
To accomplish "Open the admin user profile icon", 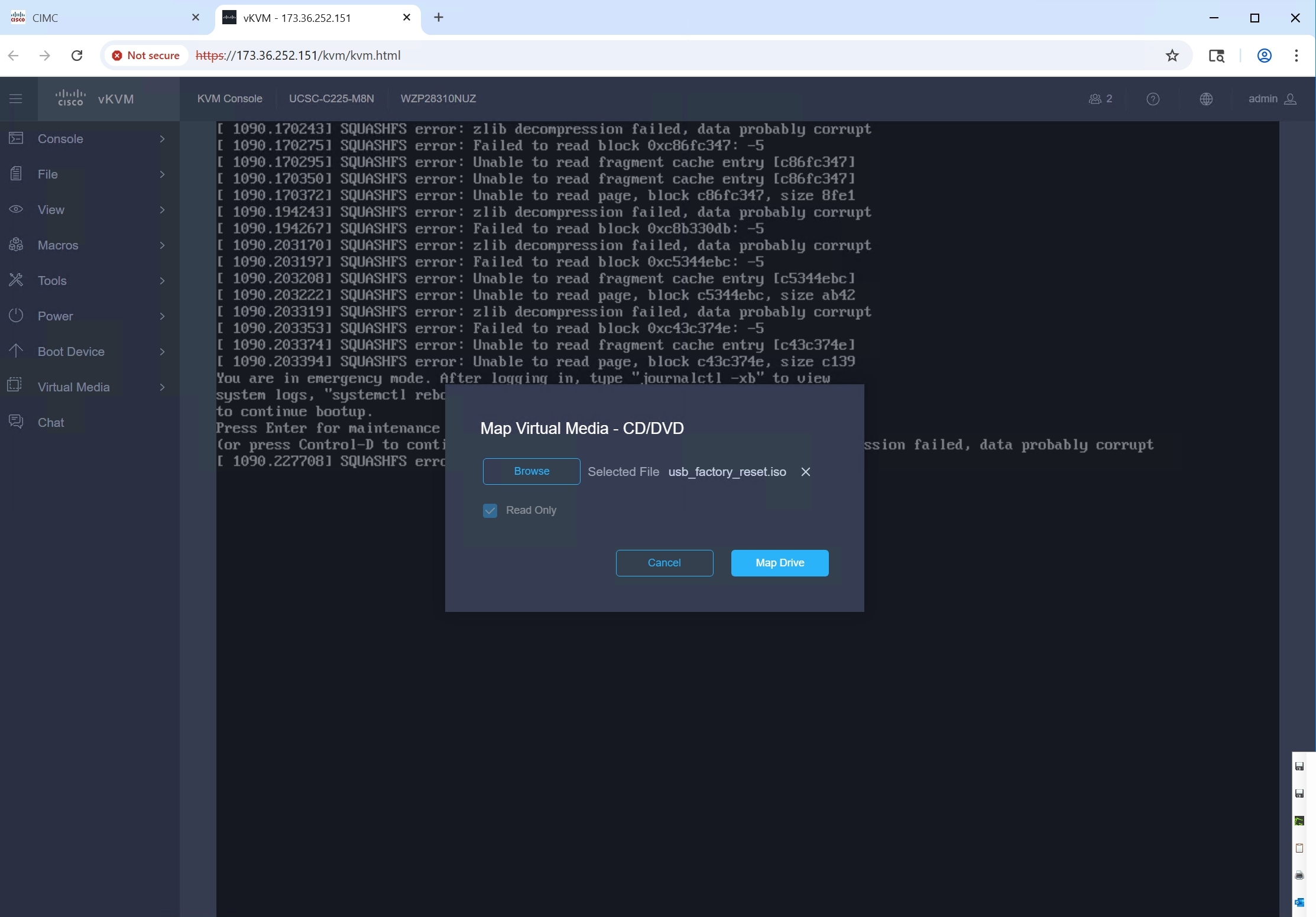I will coord(1291,99).
